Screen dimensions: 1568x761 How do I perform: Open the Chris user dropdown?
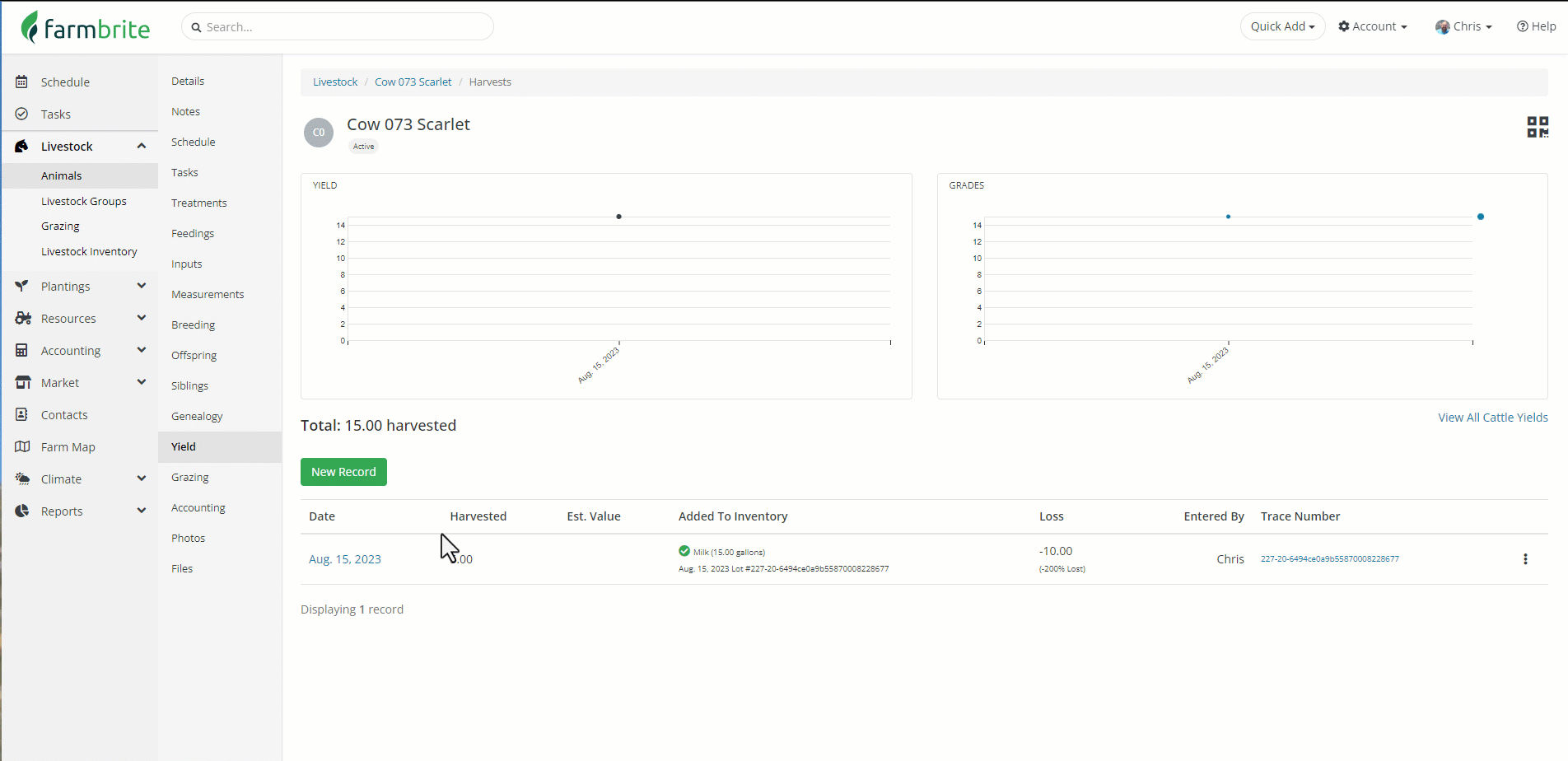click(x=1463, y=26)
